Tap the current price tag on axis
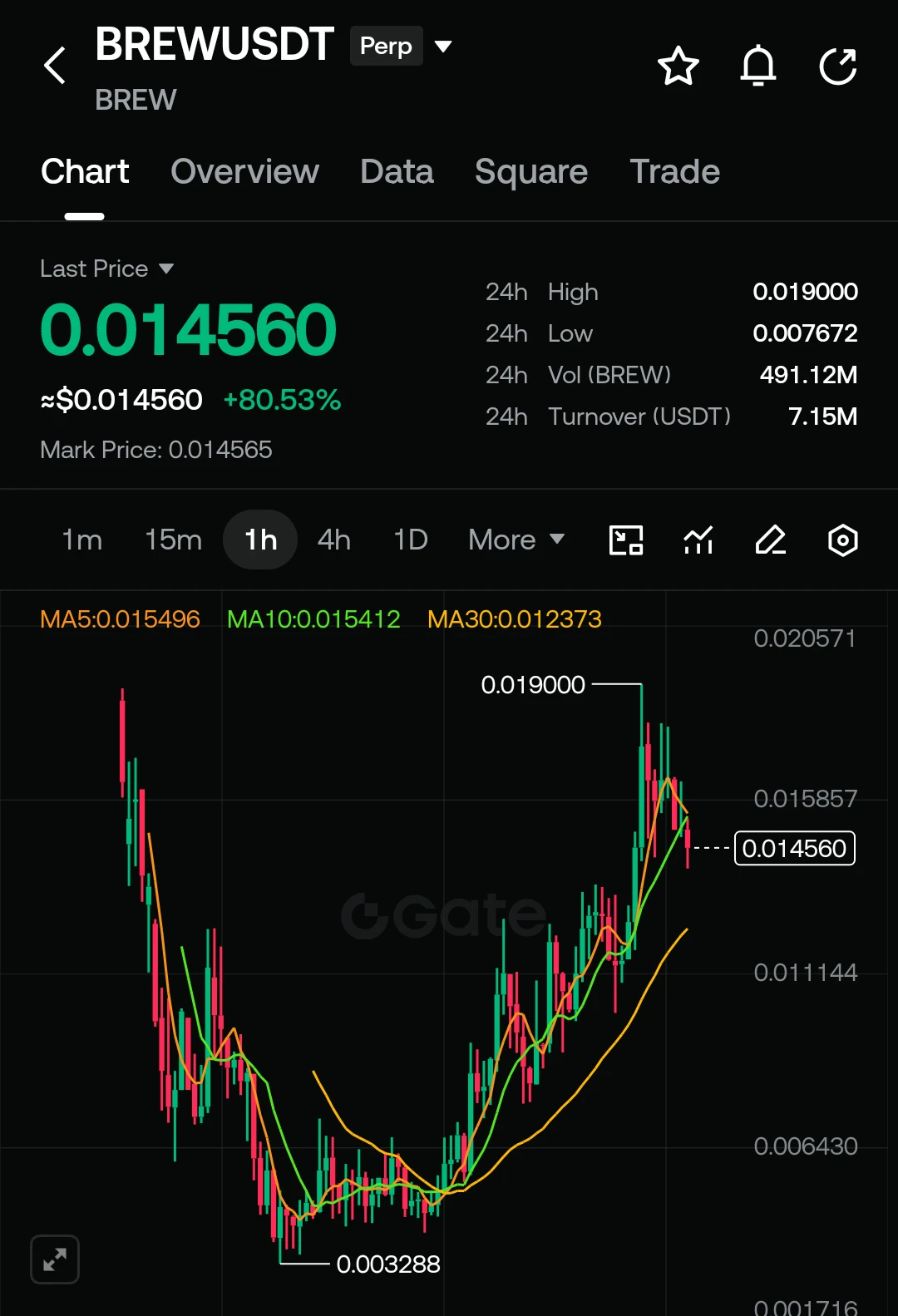Image resolution: width=898 pixels, height=1316 pixels. click(x=795, y=849)
